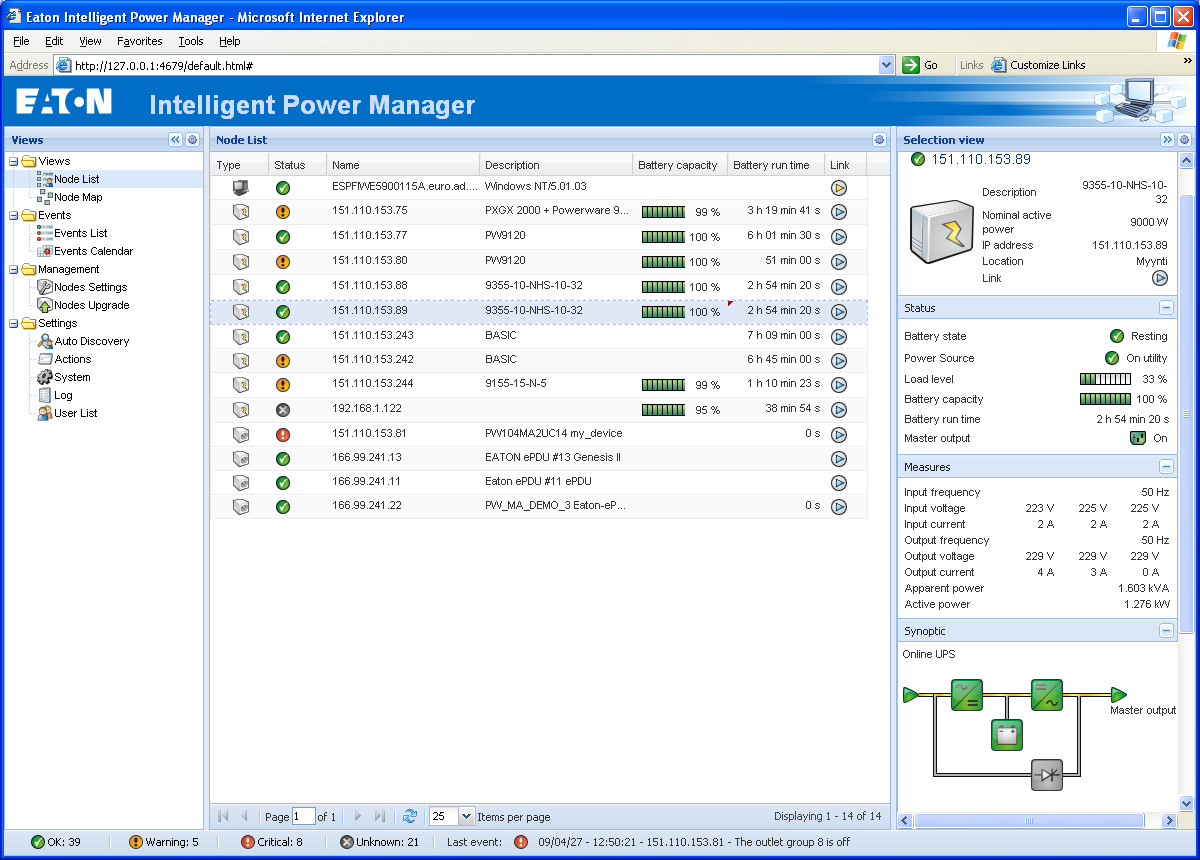This screenshot has height=860, width=1200.
Task: Open link for node 151.110.153.243
Action: click(839, 336)
